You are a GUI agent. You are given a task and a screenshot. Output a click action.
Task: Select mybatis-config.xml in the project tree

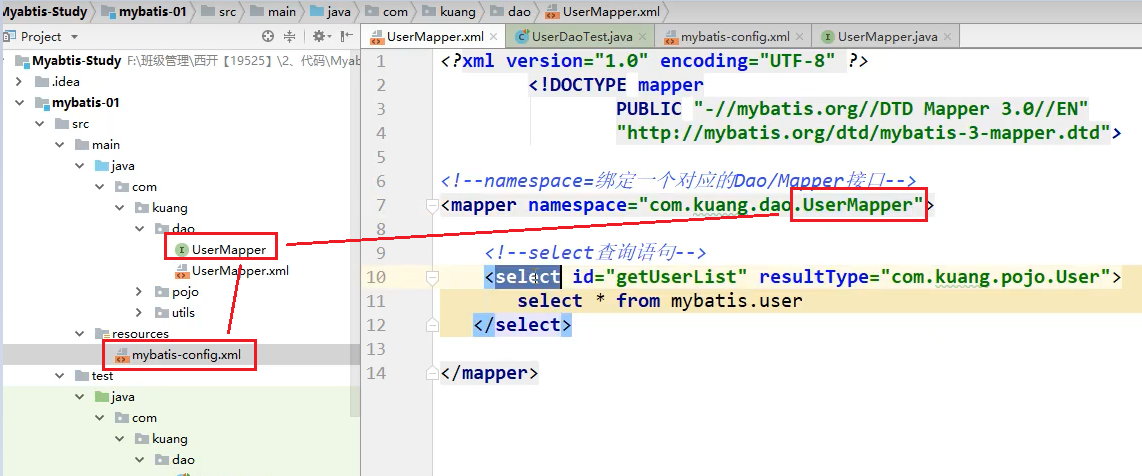click(x=180, y=355)
